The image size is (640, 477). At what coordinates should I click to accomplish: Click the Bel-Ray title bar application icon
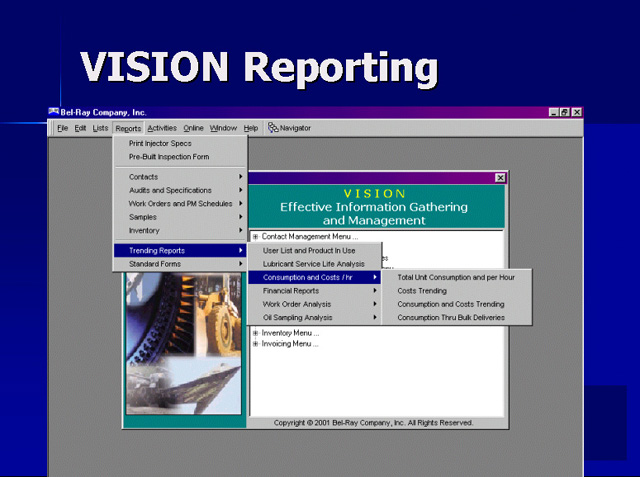53,112
